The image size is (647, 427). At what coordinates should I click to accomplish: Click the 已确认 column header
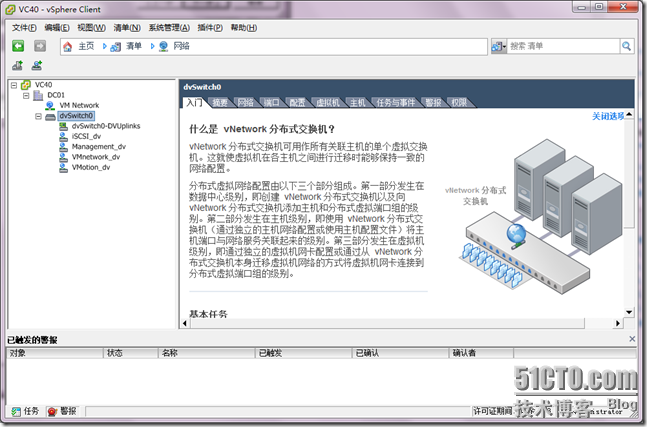(x=400, y=353)
